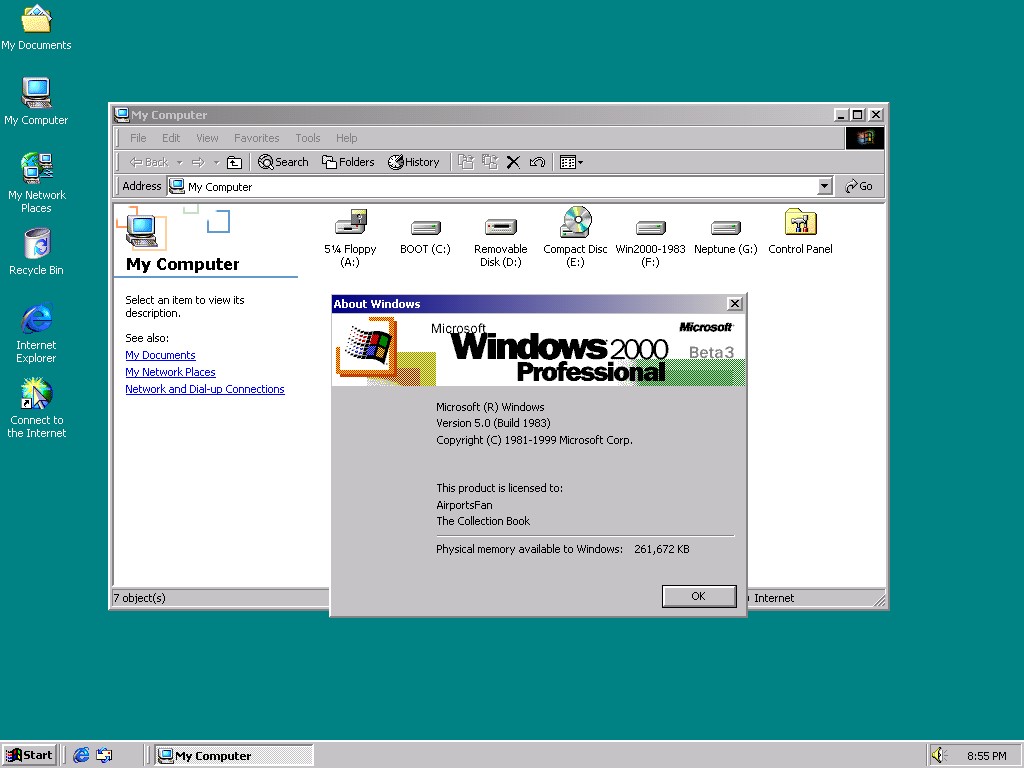Follow the My Documents link in side pane

coord(161,355)
